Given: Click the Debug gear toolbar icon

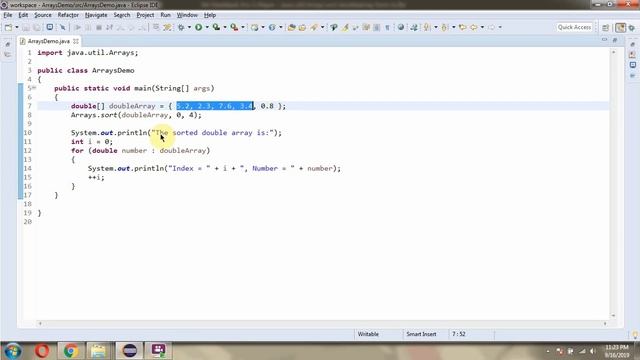Looking at the screenshot, I should (181, 27).
